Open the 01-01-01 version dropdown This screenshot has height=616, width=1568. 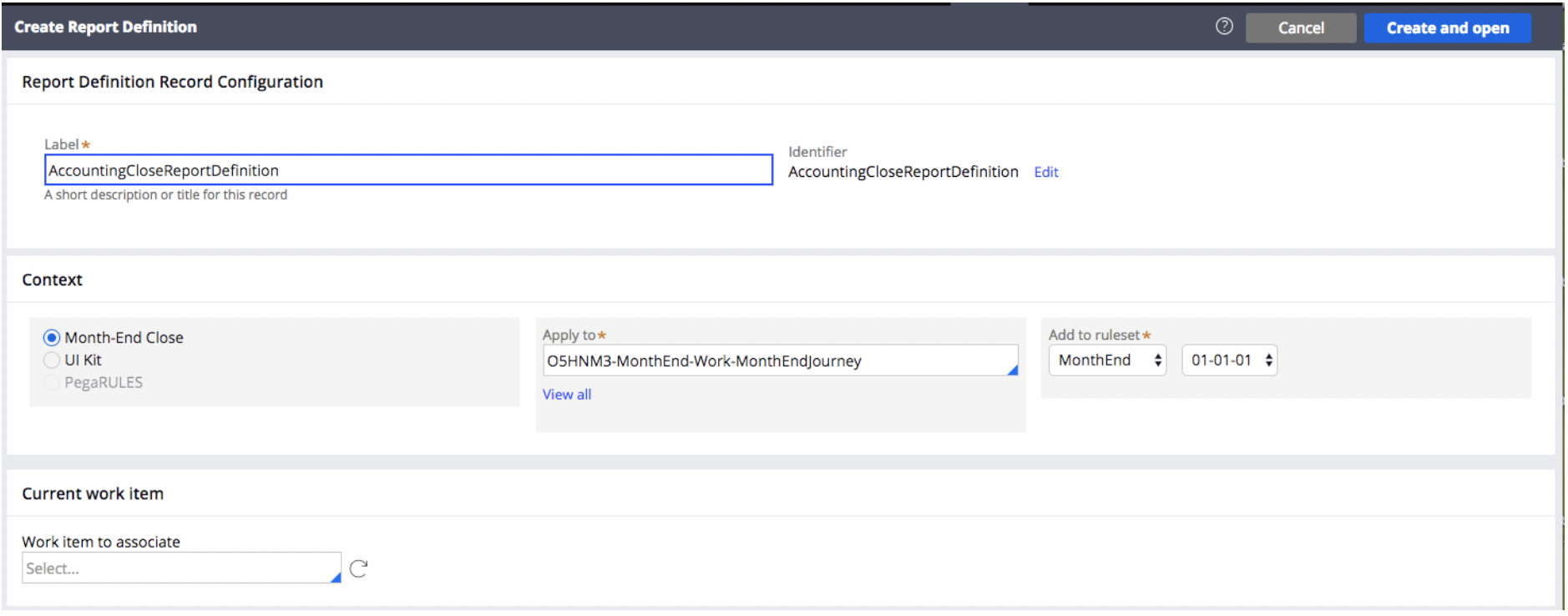1230,361
